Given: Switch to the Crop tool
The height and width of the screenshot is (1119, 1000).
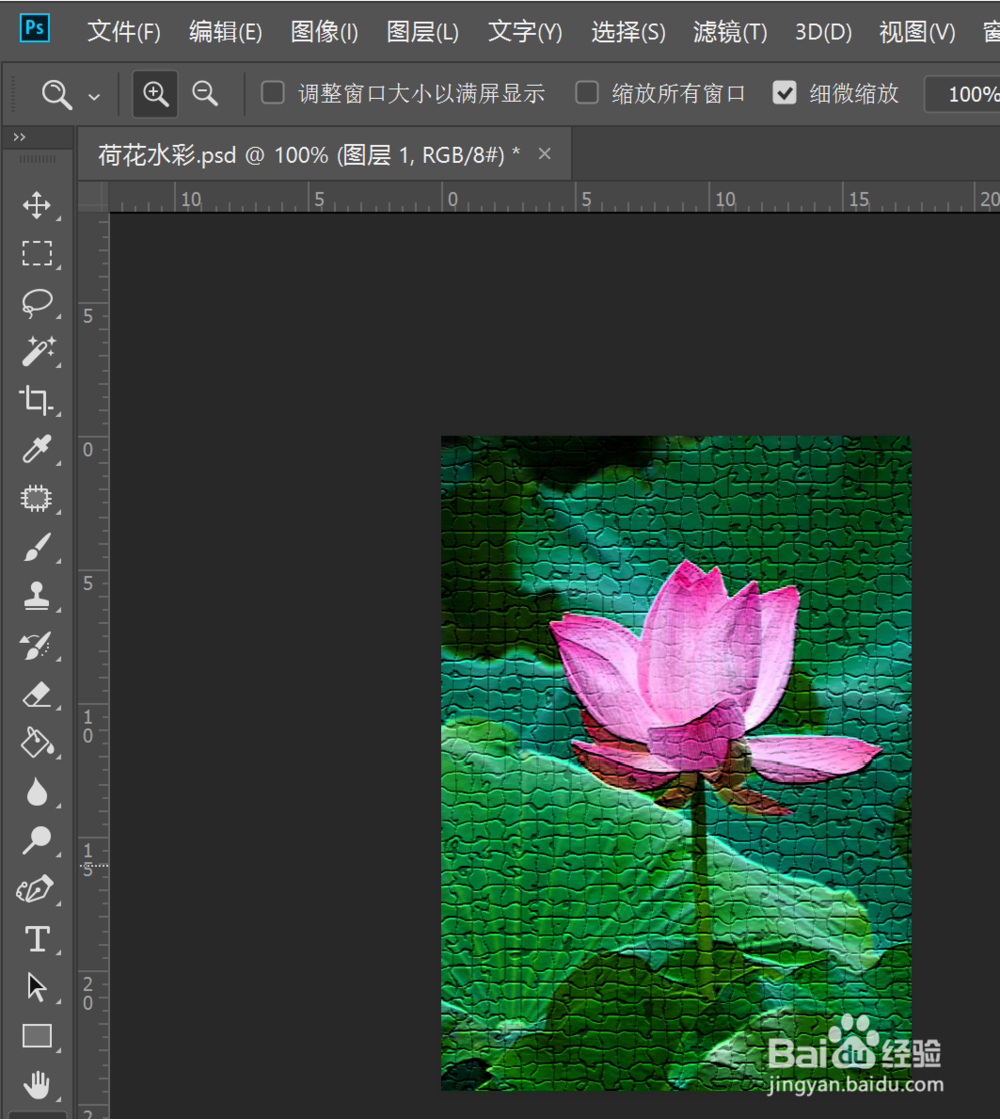Looking at the screenshot, I should pyautogui.click(x=37, y=400).
